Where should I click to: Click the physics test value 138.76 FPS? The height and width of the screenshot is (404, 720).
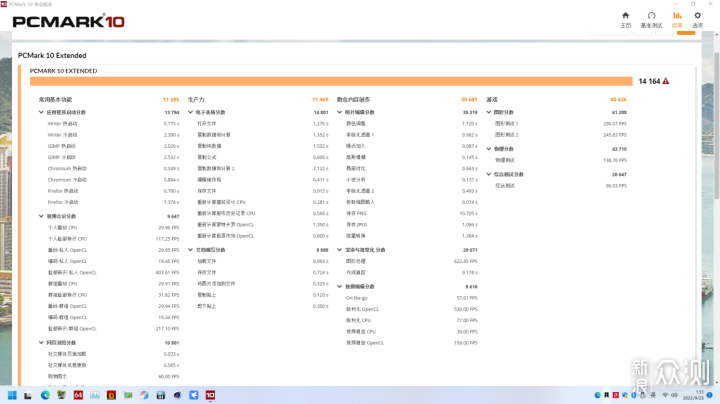(615, 160)
